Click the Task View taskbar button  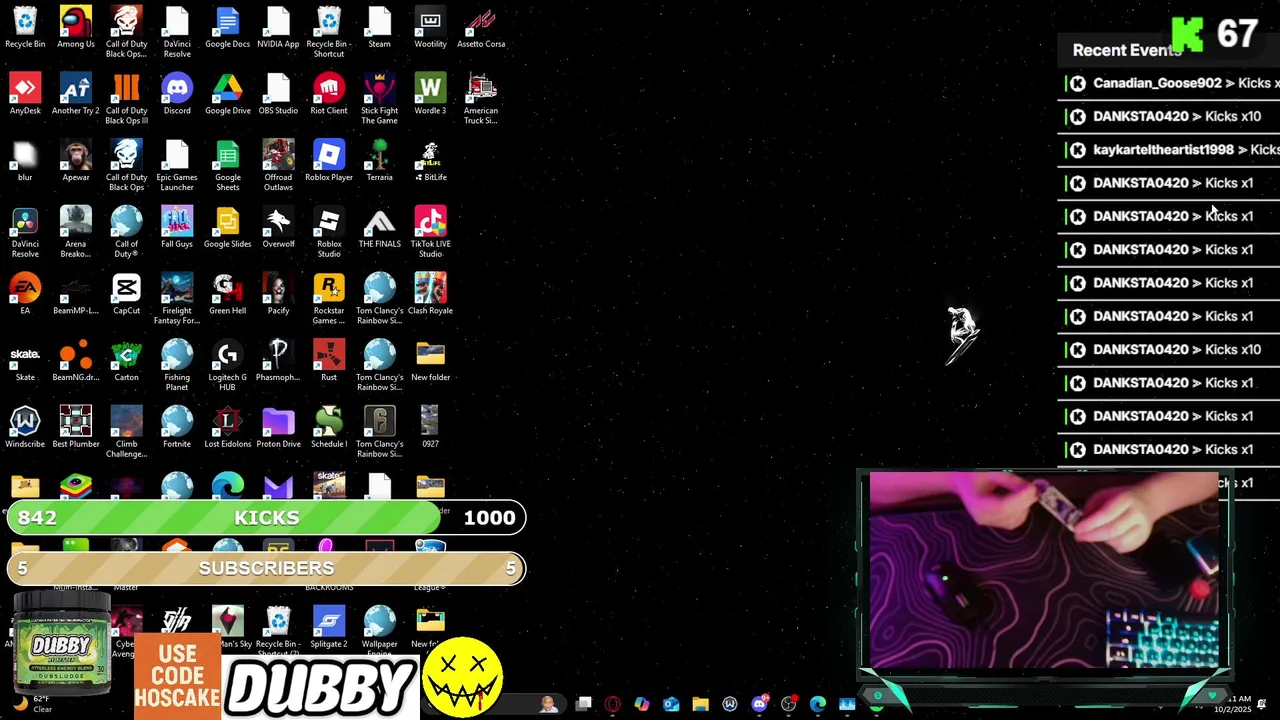click(x=583, y=704)
